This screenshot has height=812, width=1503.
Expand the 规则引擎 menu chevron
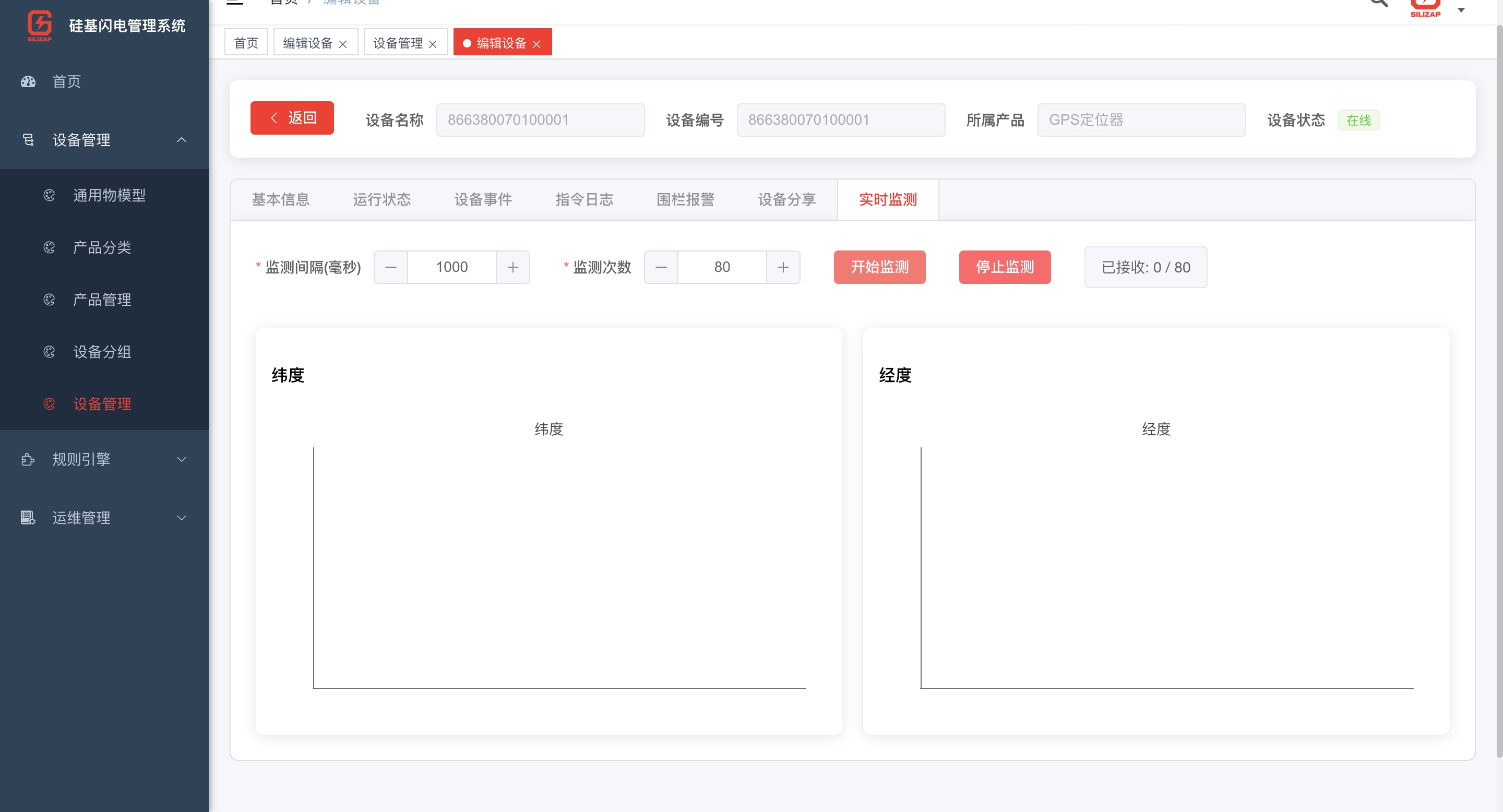[182, 460]
